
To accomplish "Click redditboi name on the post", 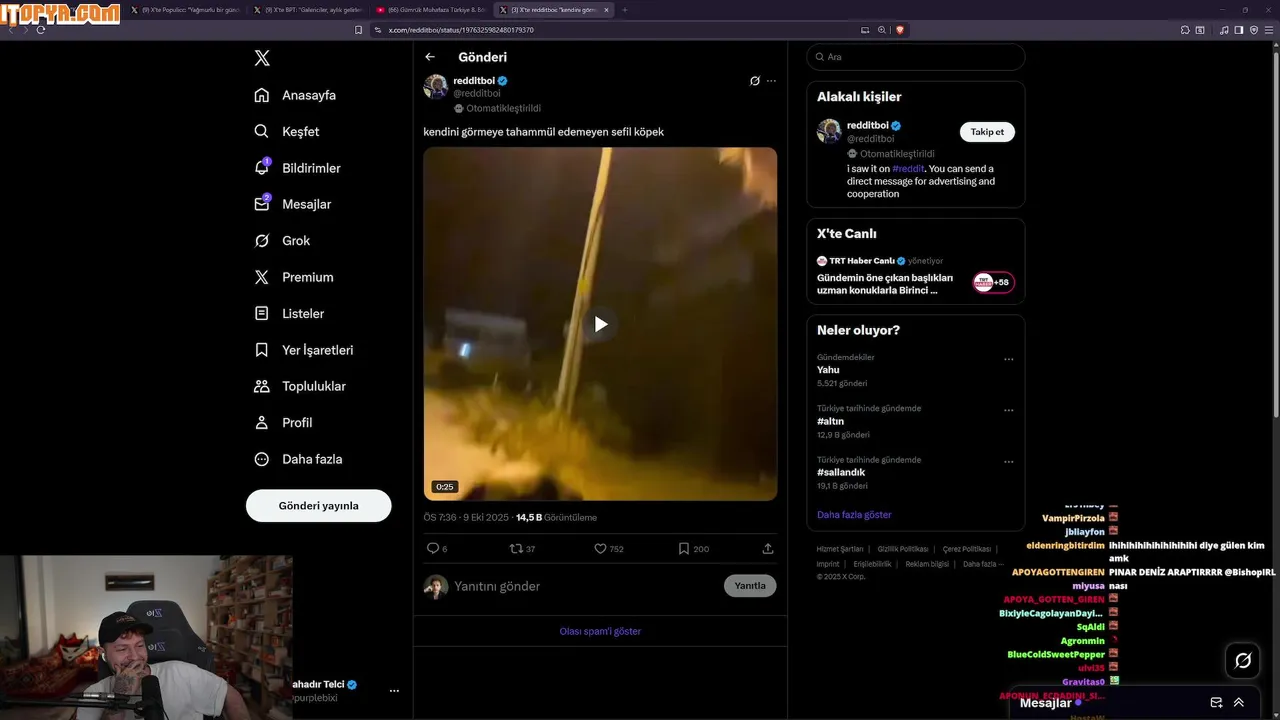I will click(x=474, y=80).
